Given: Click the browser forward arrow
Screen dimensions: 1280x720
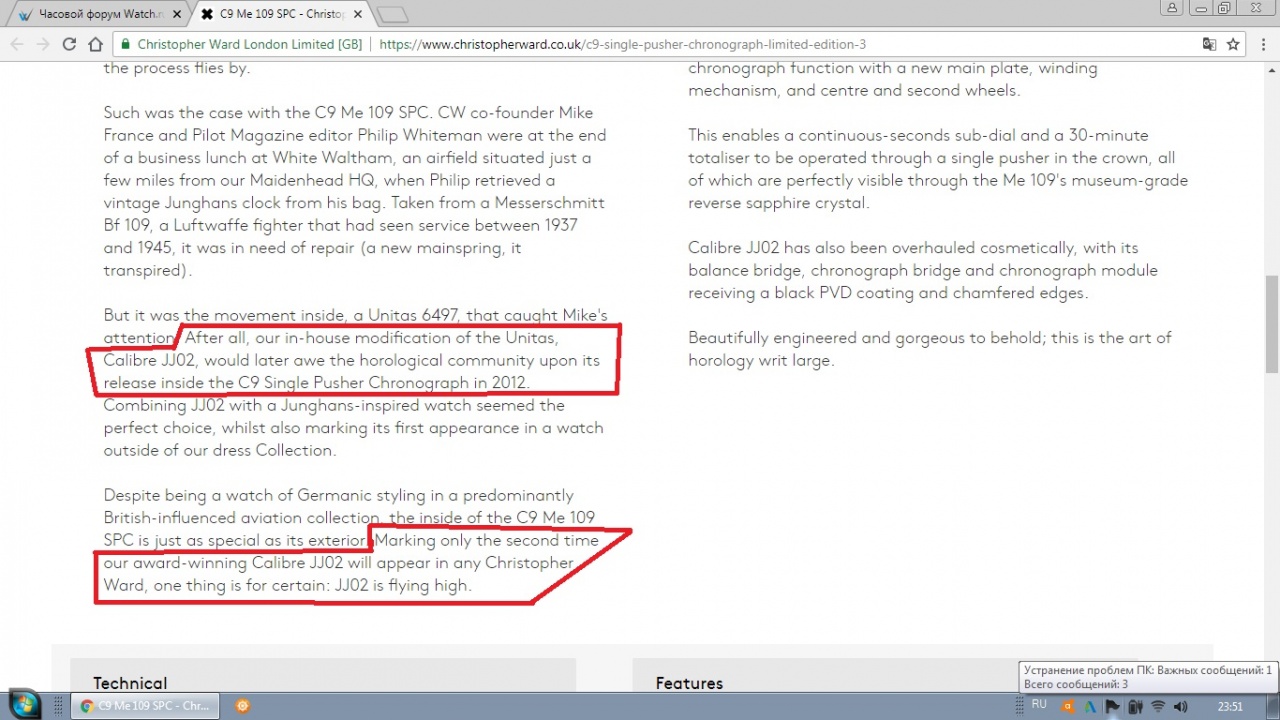Looking at the screenshot, I should [x=42, y=44].
